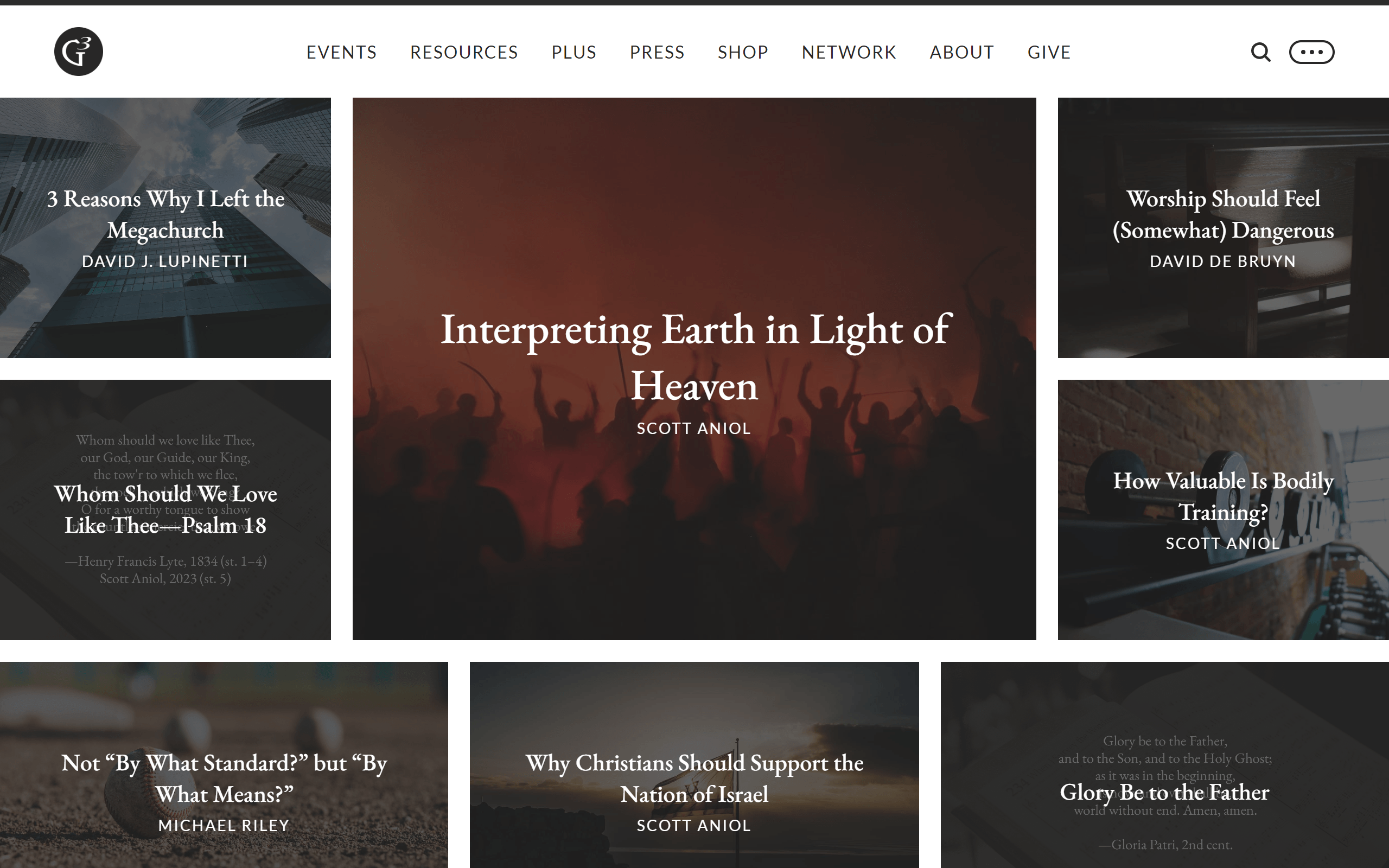
Task: Open 'Whom Should We Love Like Thee—Psalm 18'
Action: point(165,509)
